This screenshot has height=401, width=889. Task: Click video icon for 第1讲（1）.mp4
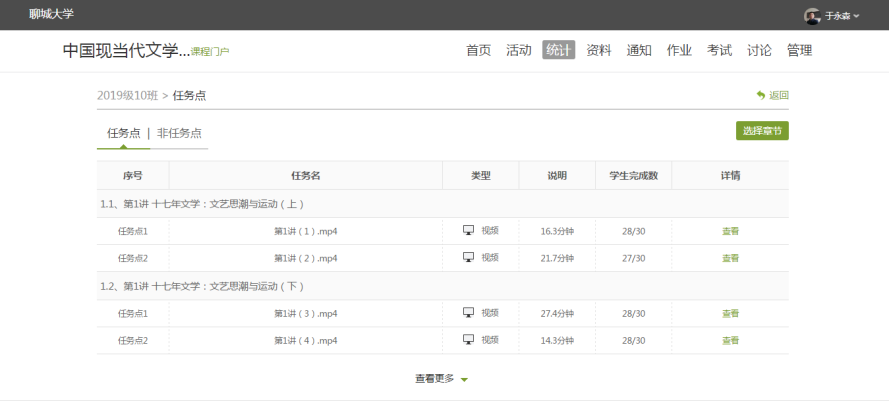click(468, 230)
